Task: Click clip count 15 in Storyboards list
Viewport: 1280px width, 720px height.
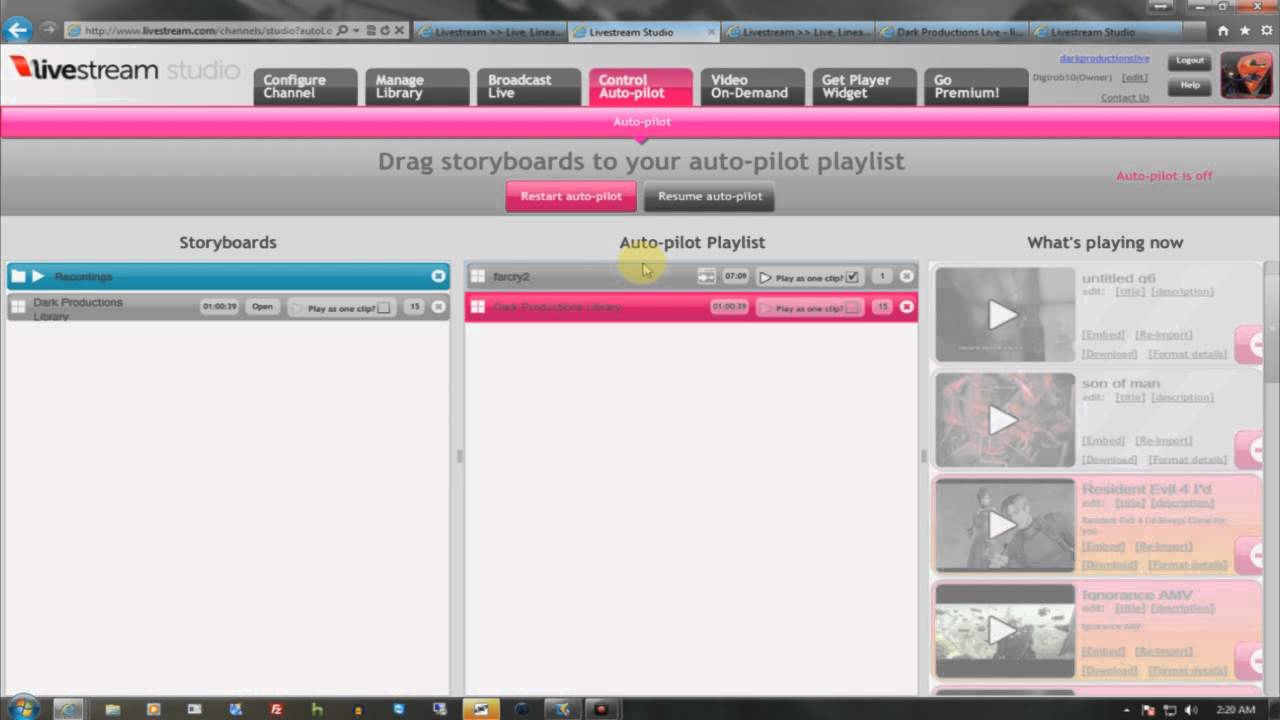Action: click(x=414, y=307)
